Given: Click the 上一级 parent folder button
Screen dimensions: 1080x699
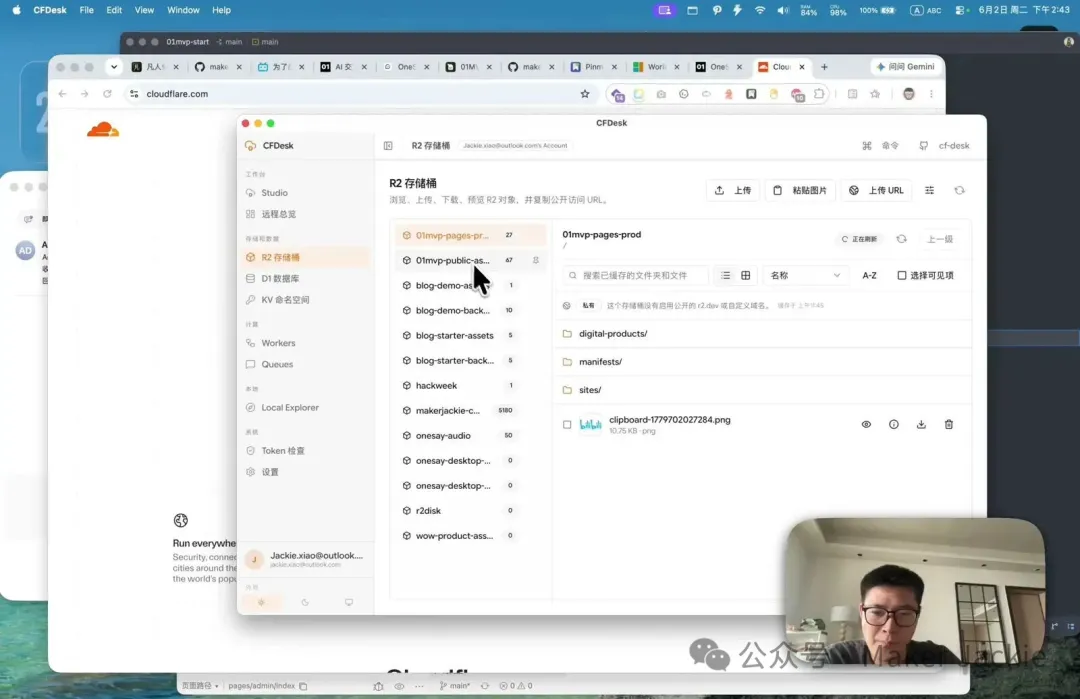Looking at the screenshot, I should pyautogui.click(x=940, y=239).
